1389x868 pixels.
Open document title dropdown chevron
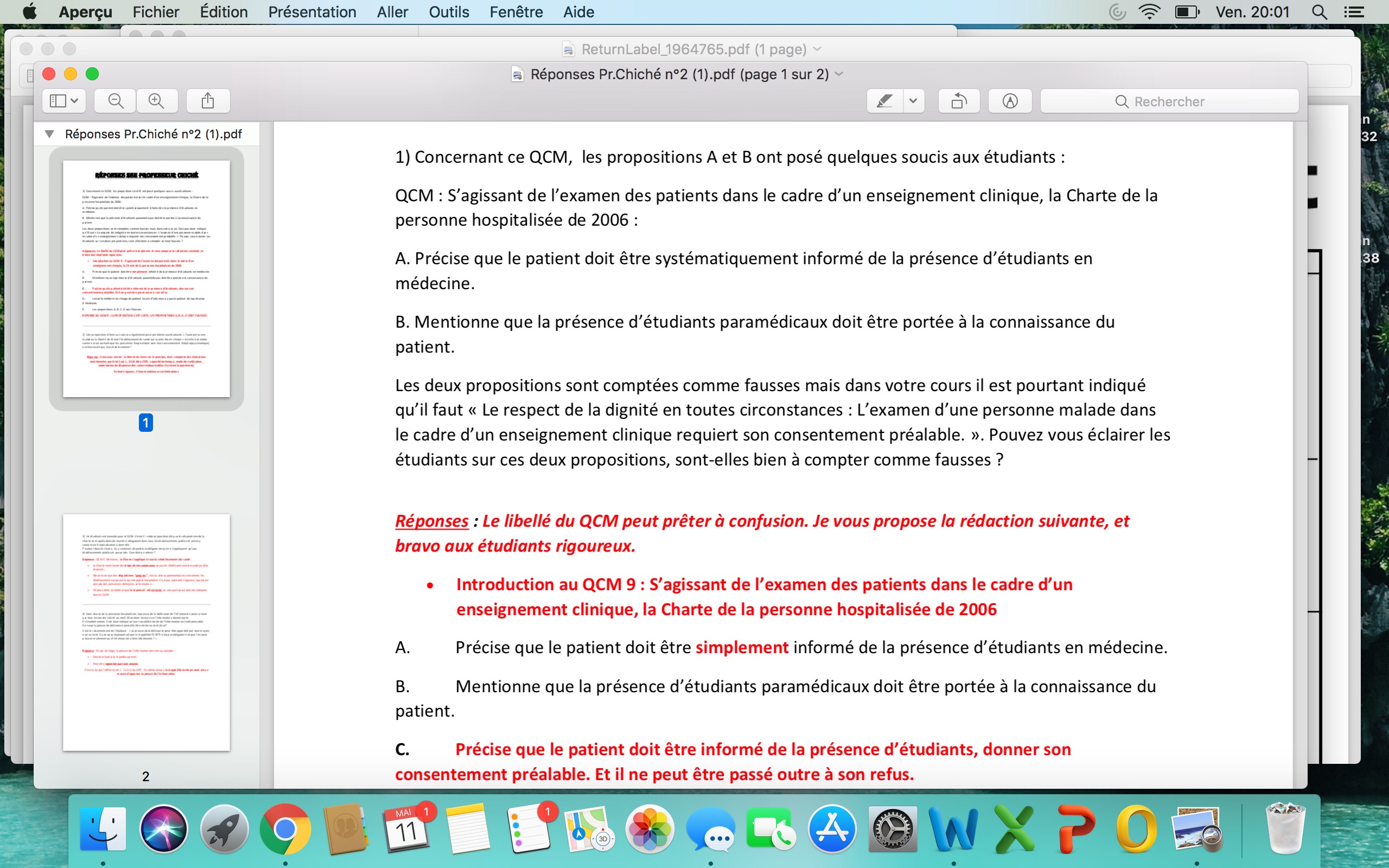click(839, 74)
